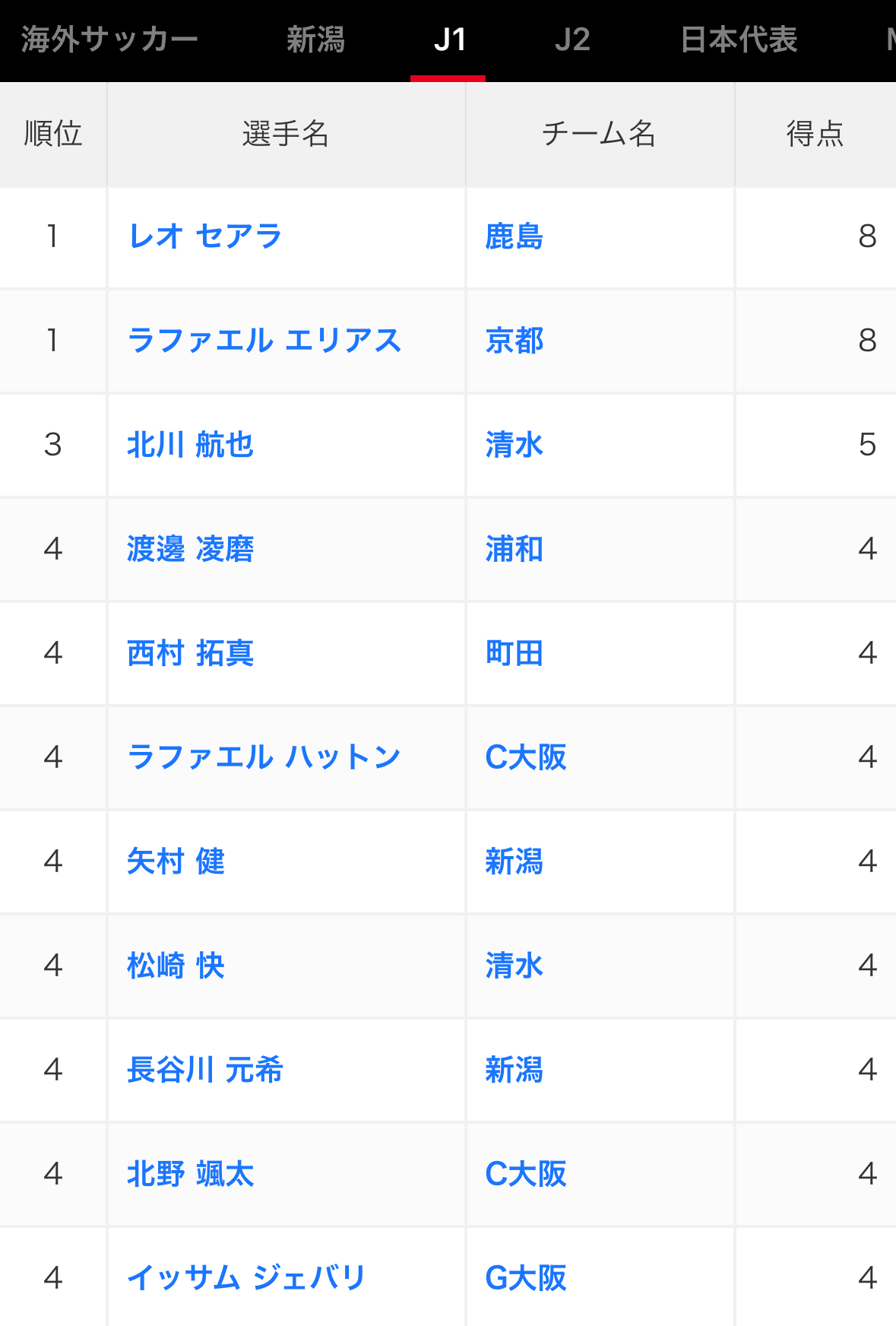Image resolution: width=896 pixels, height=1326 pixels.
Task: Open the 京都 team link
Action: (x=514, y=341)
